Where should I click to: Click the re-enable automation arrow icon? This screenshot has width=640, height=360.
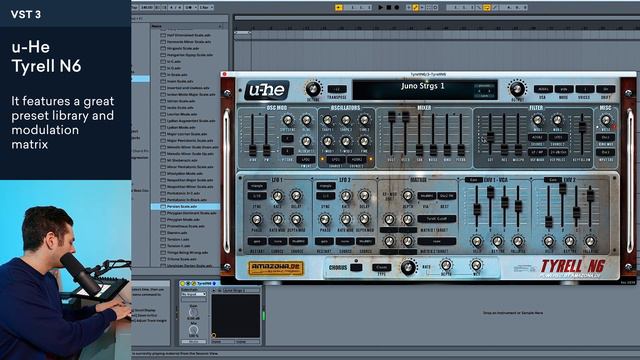coord(422,7)
